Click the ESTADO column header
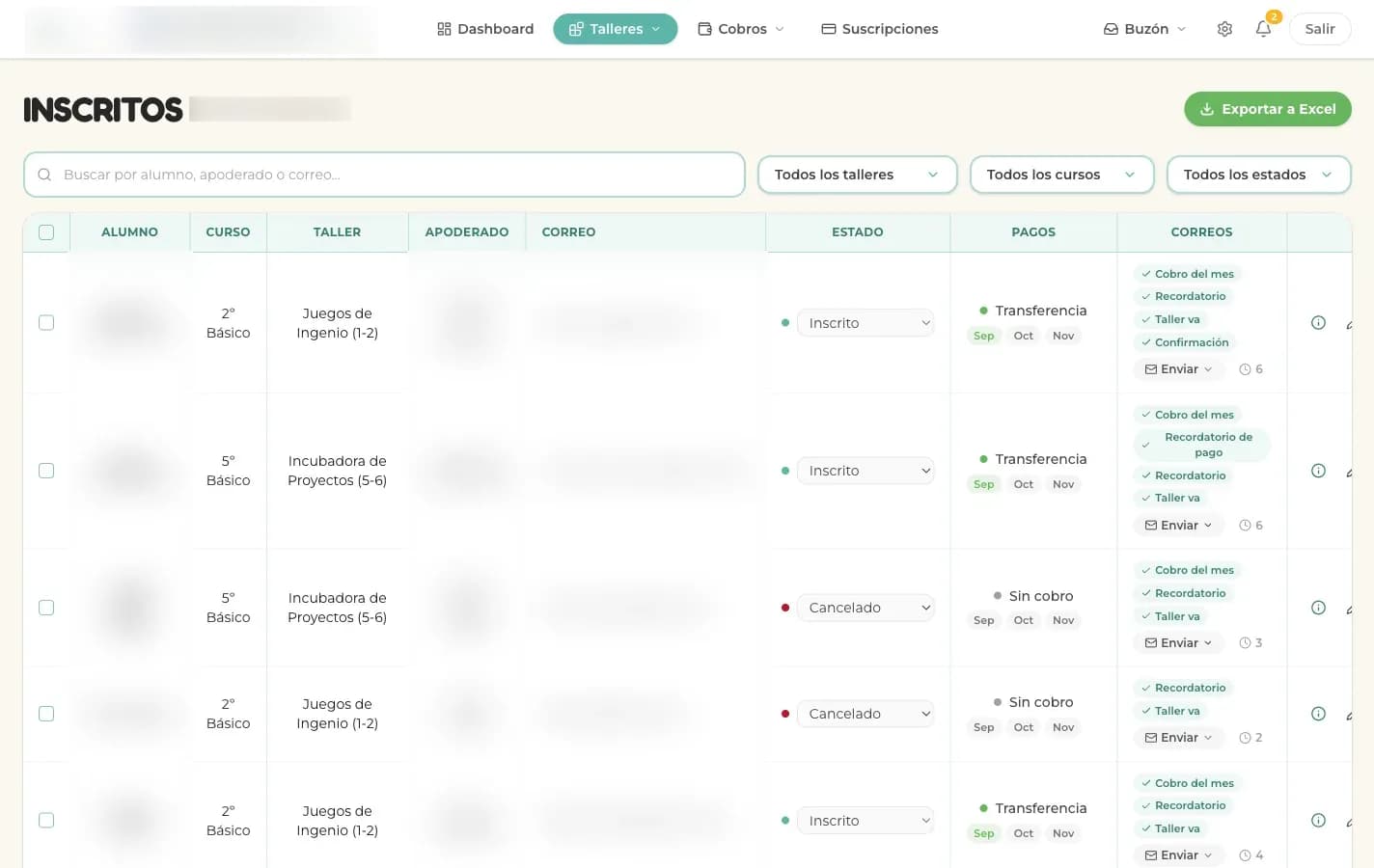Screen dimensions: 1374x868 [858, 232]
